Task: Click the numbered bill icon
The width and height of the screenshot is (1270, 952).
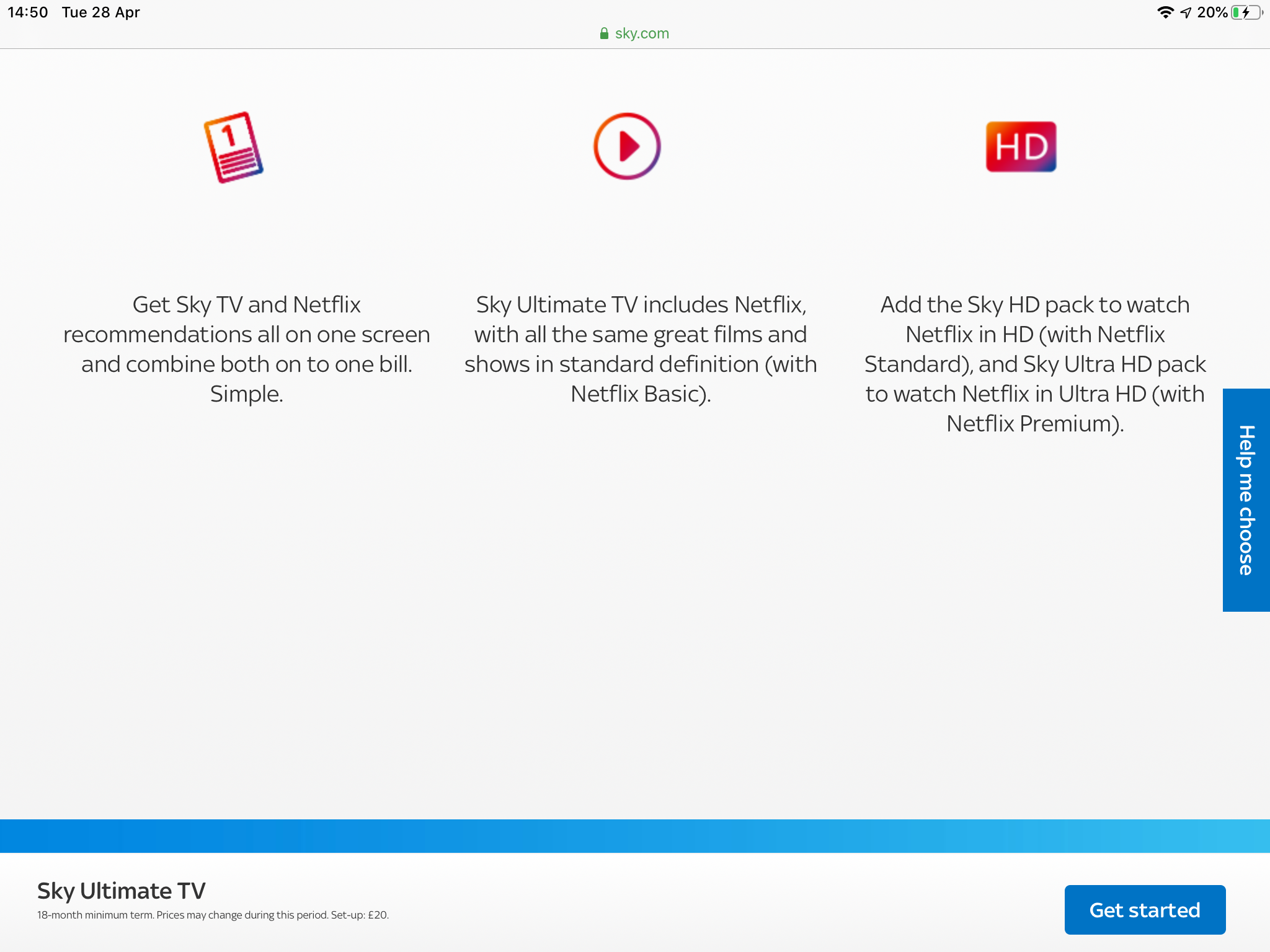Action: (x=234, y=148)
